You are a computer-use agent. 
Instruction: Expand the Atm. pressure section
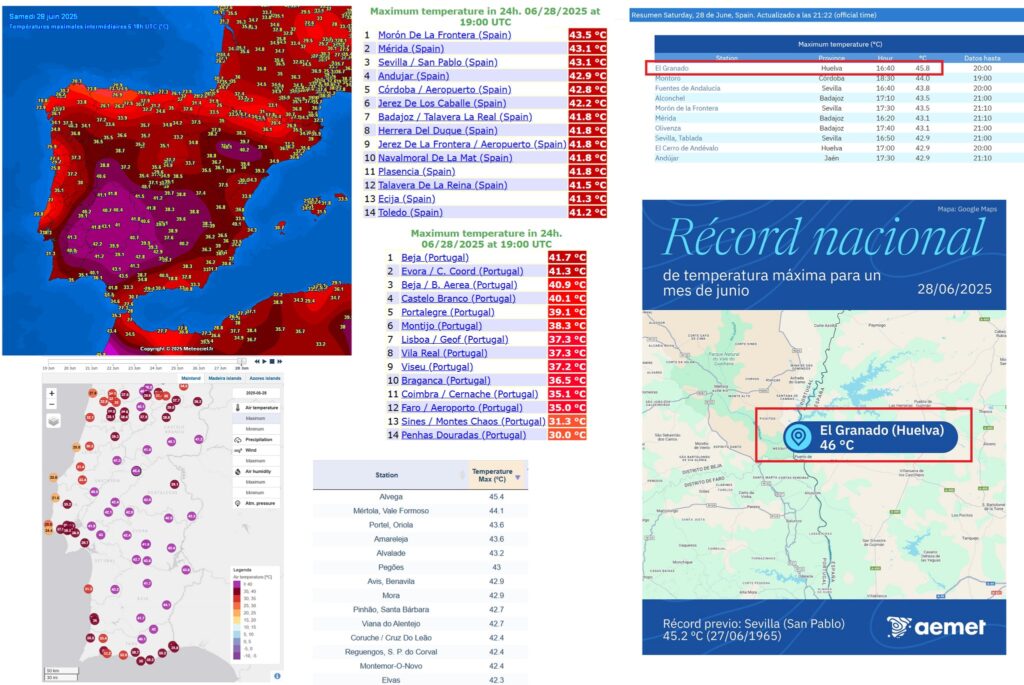258,502
